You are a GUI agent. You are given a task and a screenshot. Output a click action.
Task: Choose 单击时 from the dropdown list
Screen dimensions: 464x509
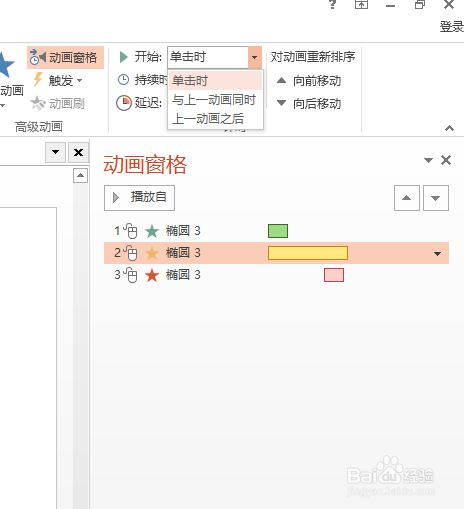(x=215, y=81)
